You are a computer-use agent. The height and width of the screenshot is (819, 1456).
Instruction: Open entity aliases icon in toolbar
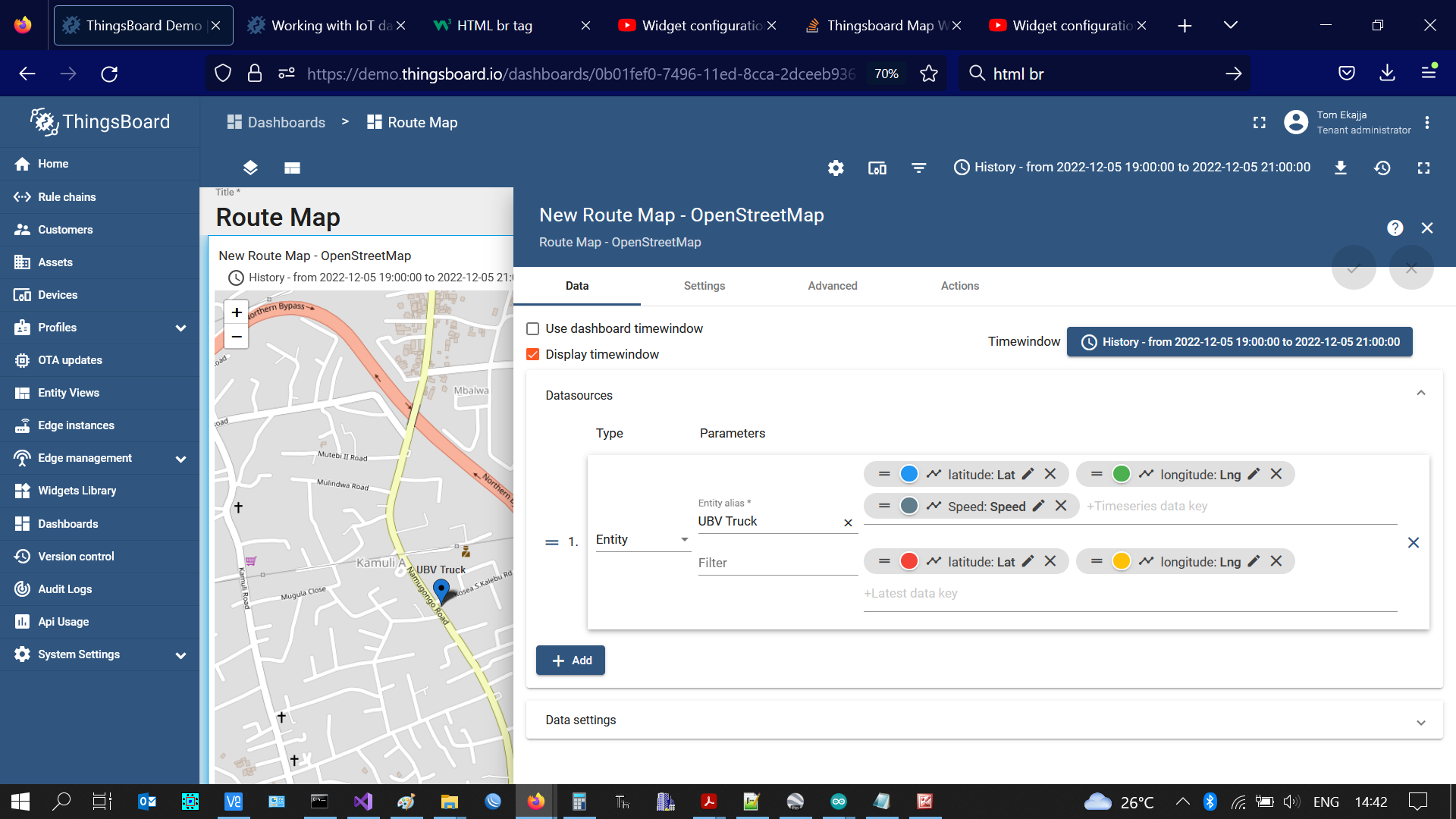point(877,168)
